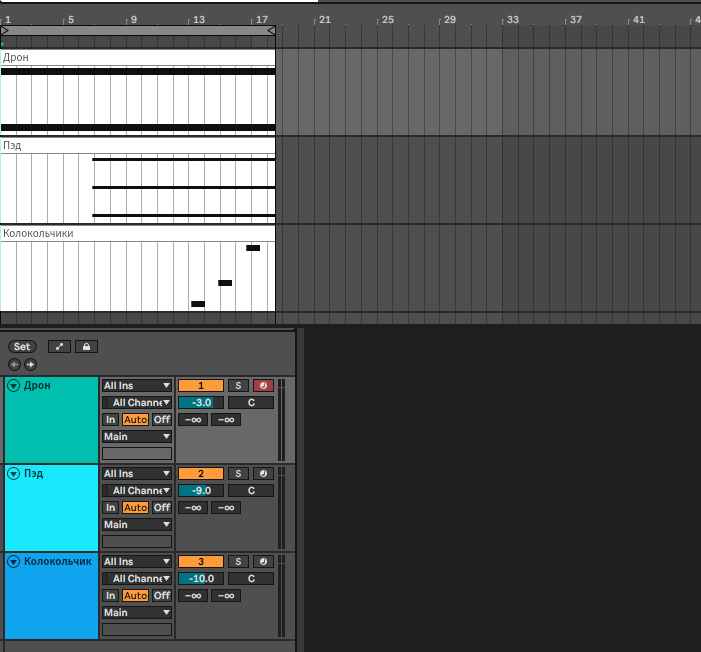701x652 pixels.
Task: Open the All Ins dropdown on Колокольчики track
Action: point(137,562)
